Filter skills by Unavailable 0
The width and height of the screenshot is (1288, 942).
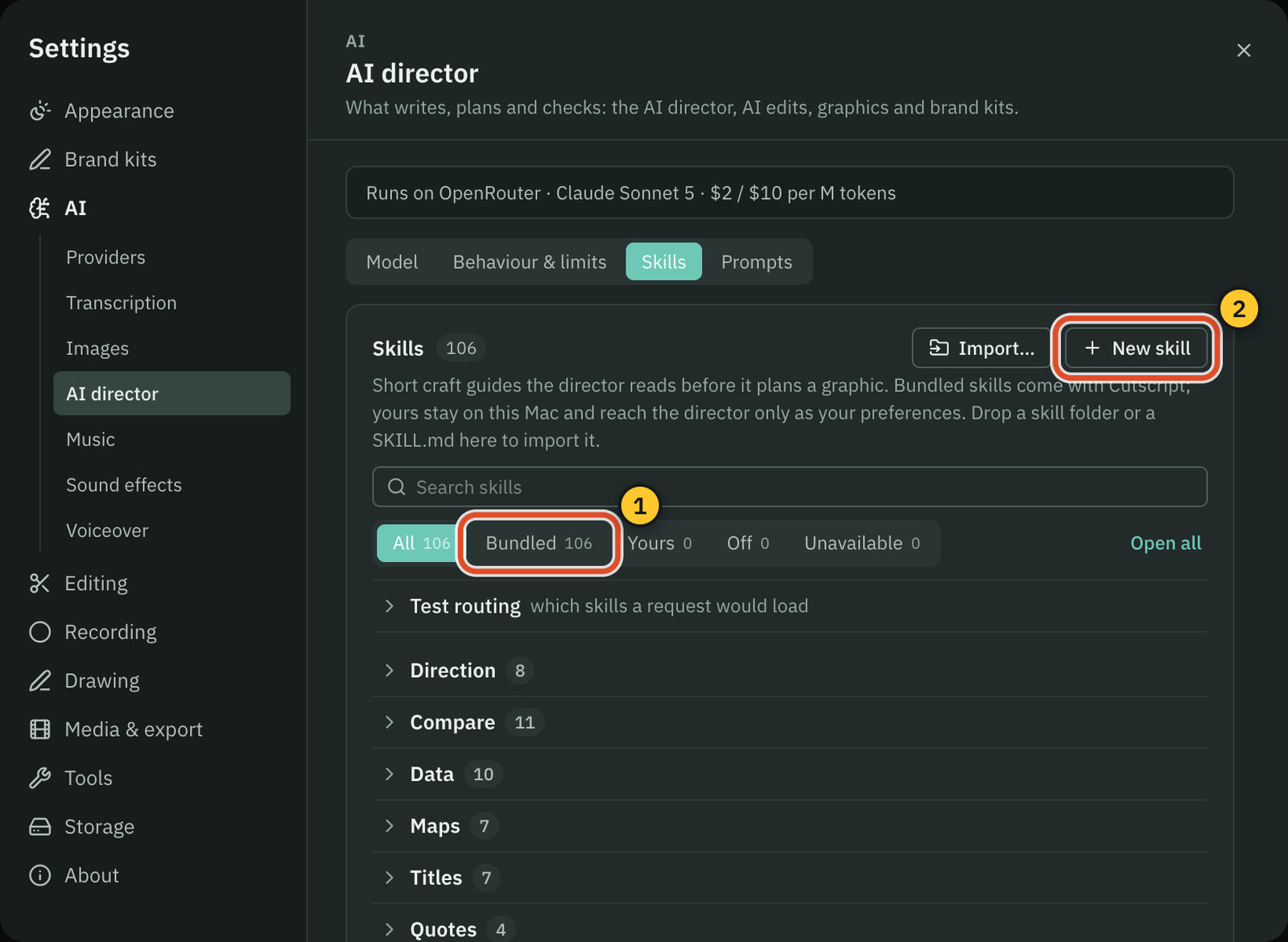pyautogui.click(x=862, y=543)
